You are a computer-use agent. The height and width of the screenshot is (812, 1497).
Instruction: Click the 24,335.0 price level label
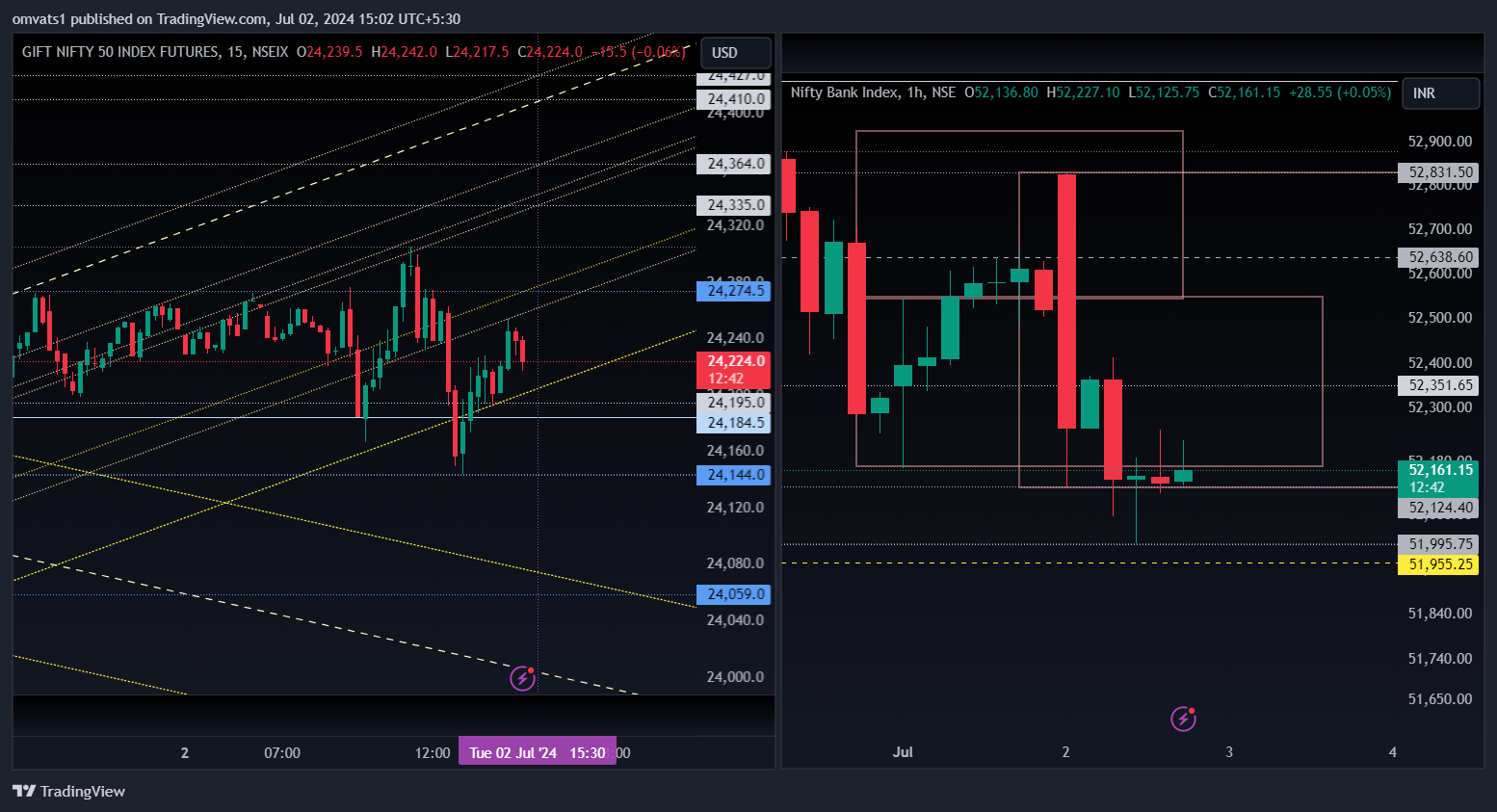click(x=734, y=205)
